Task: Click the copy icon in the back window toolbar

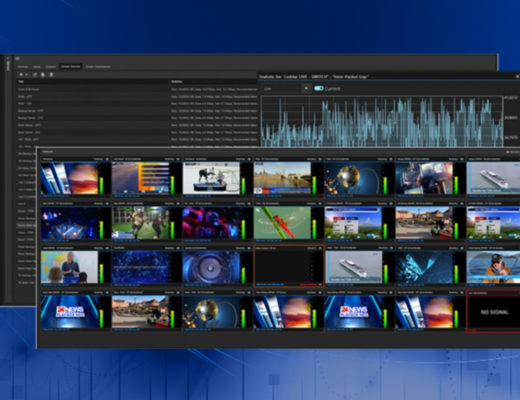Action: tap(43, 74)
